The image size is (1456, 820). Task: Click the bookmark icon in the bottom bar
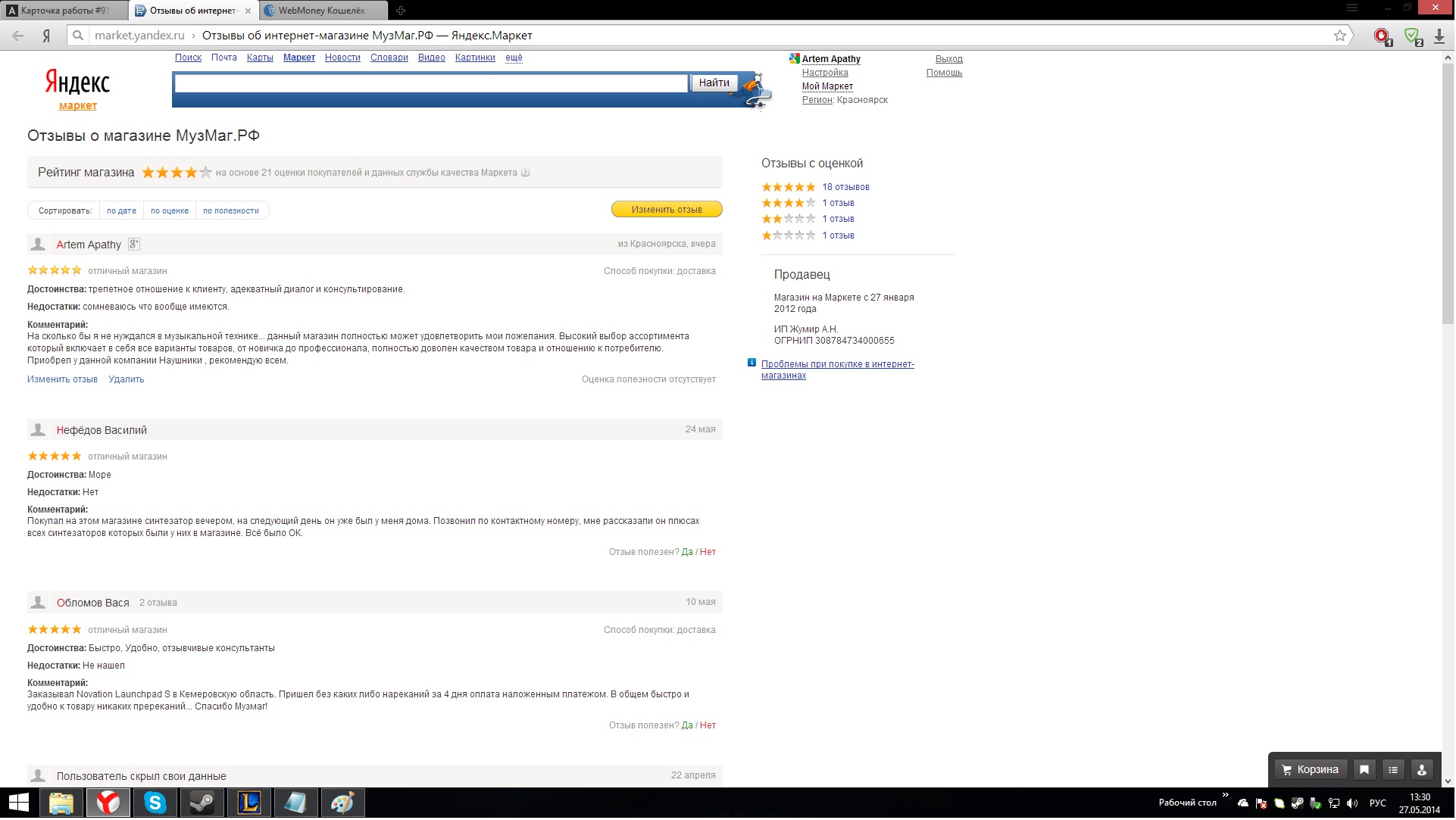click(x=1365, y=771)
